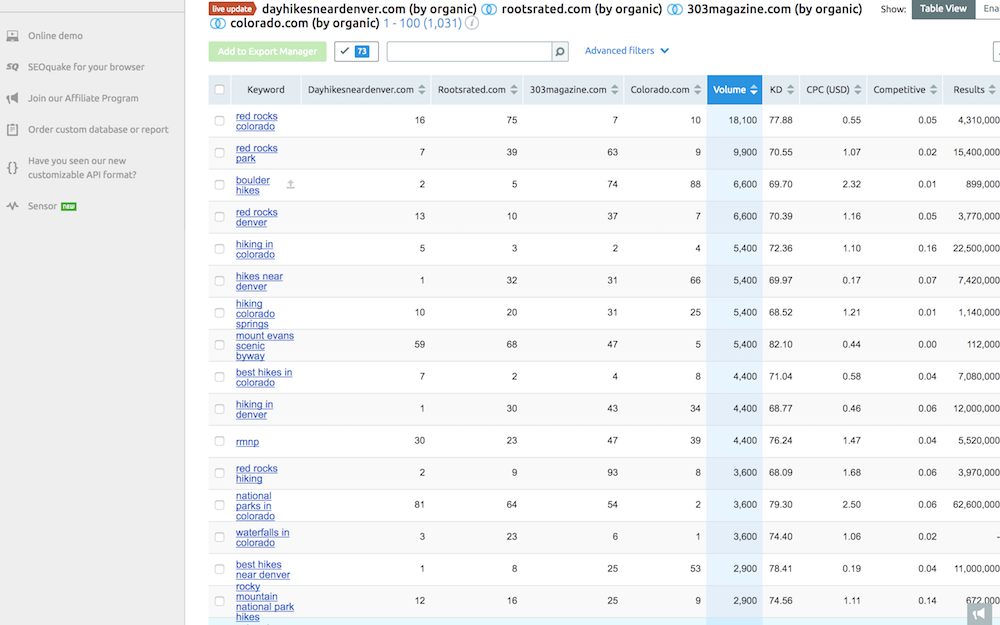Check the box for rmnp row
This screenshot has height=625, width=1000.
(x=219, y=441)
